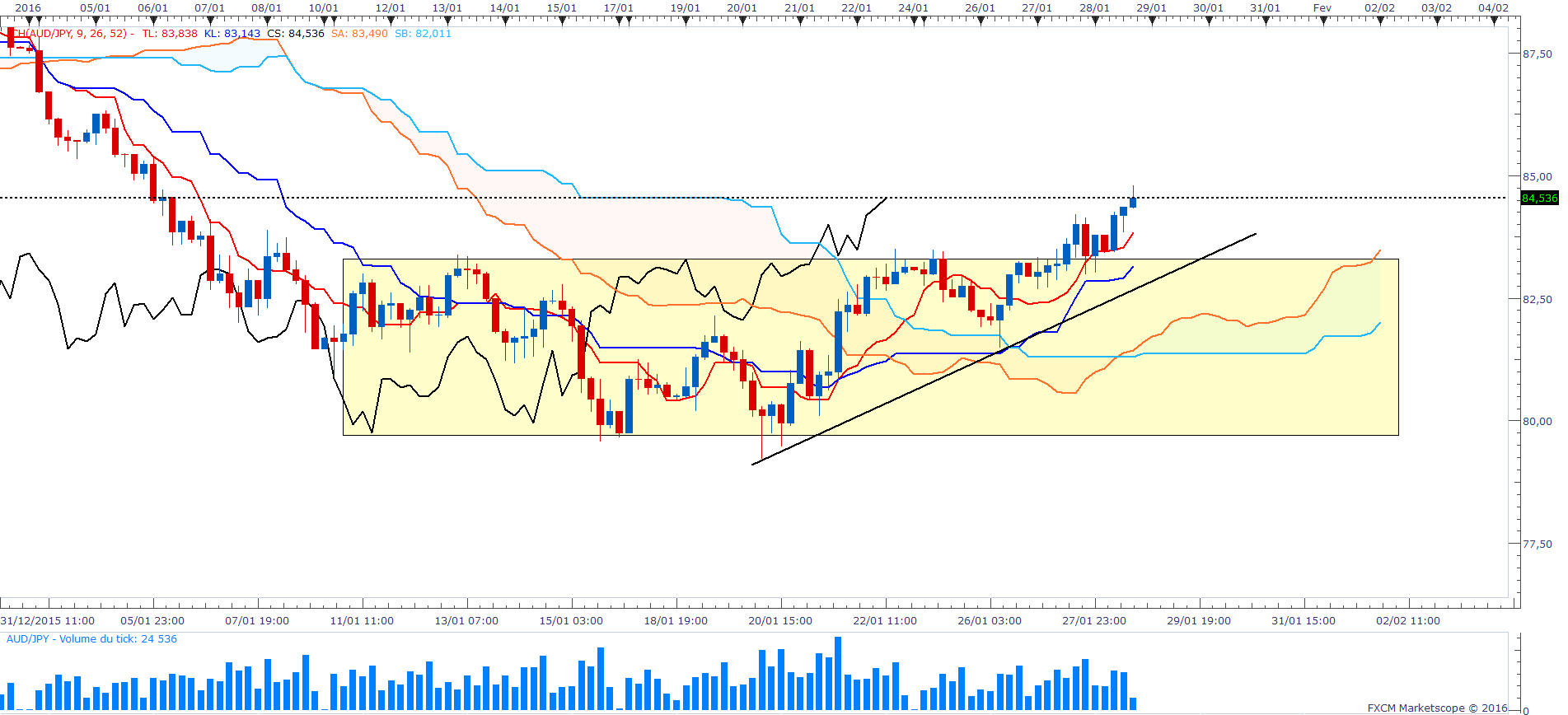
Task: Select the TL: 83,838 legend value
Action: point(170,34)
